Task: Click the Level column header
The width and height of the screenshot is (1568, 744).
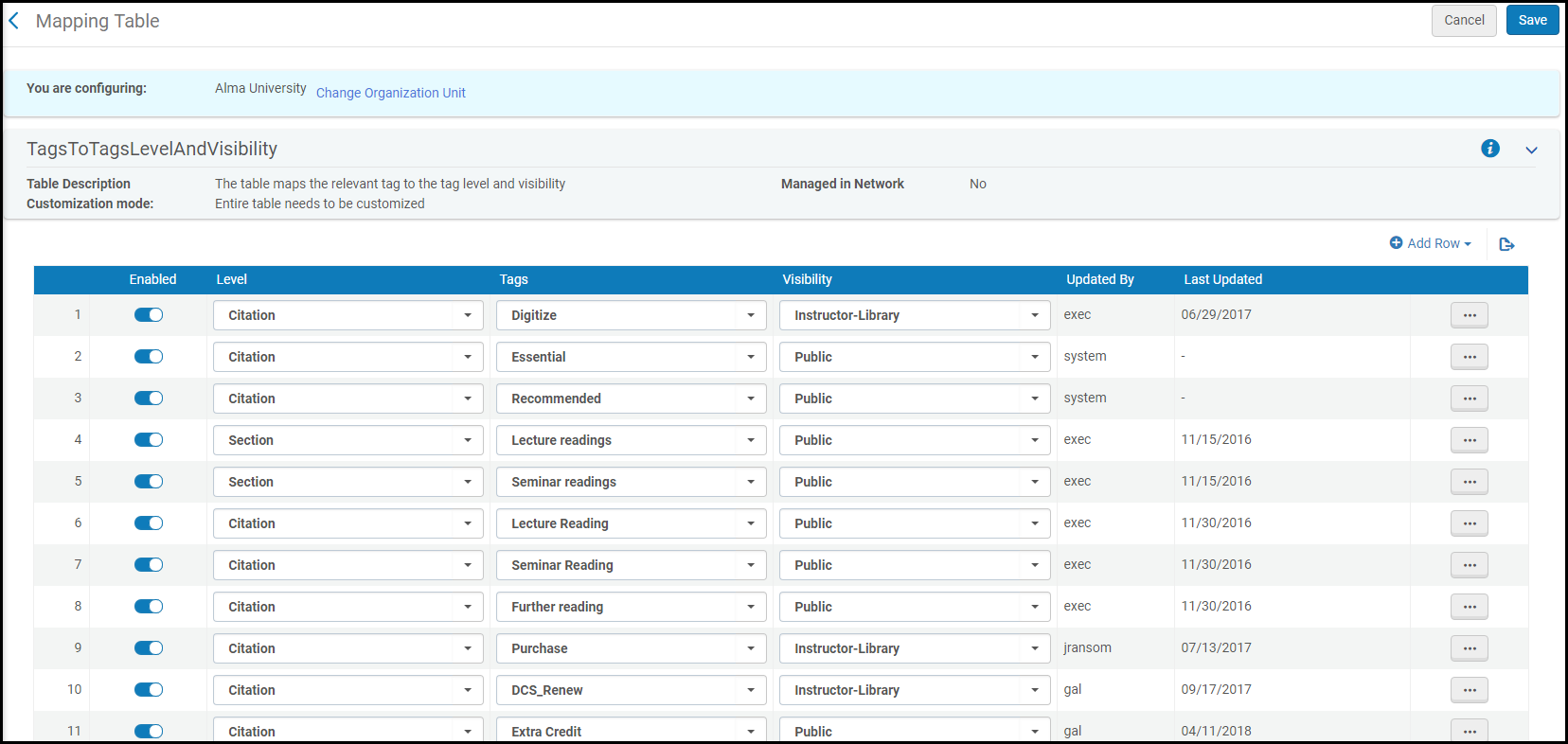Action: click(231, 279)
